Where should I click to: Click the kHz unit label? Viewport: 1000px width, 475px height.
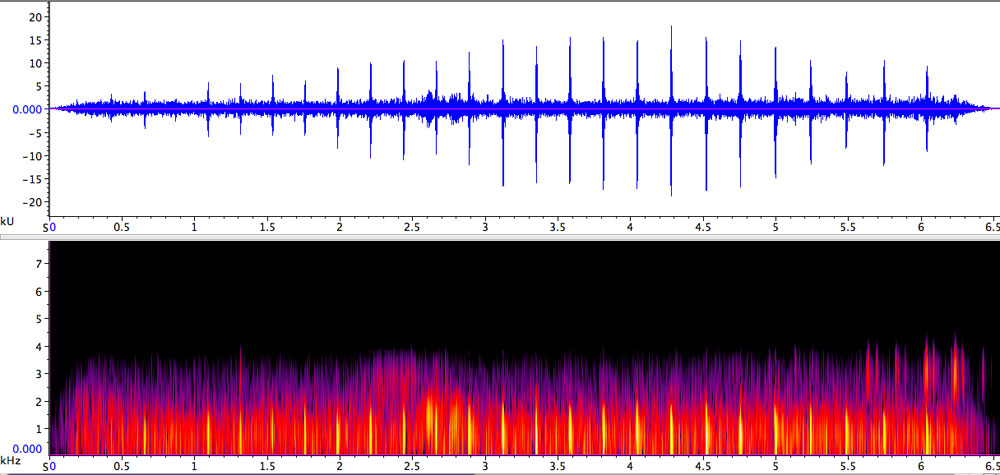8,460
